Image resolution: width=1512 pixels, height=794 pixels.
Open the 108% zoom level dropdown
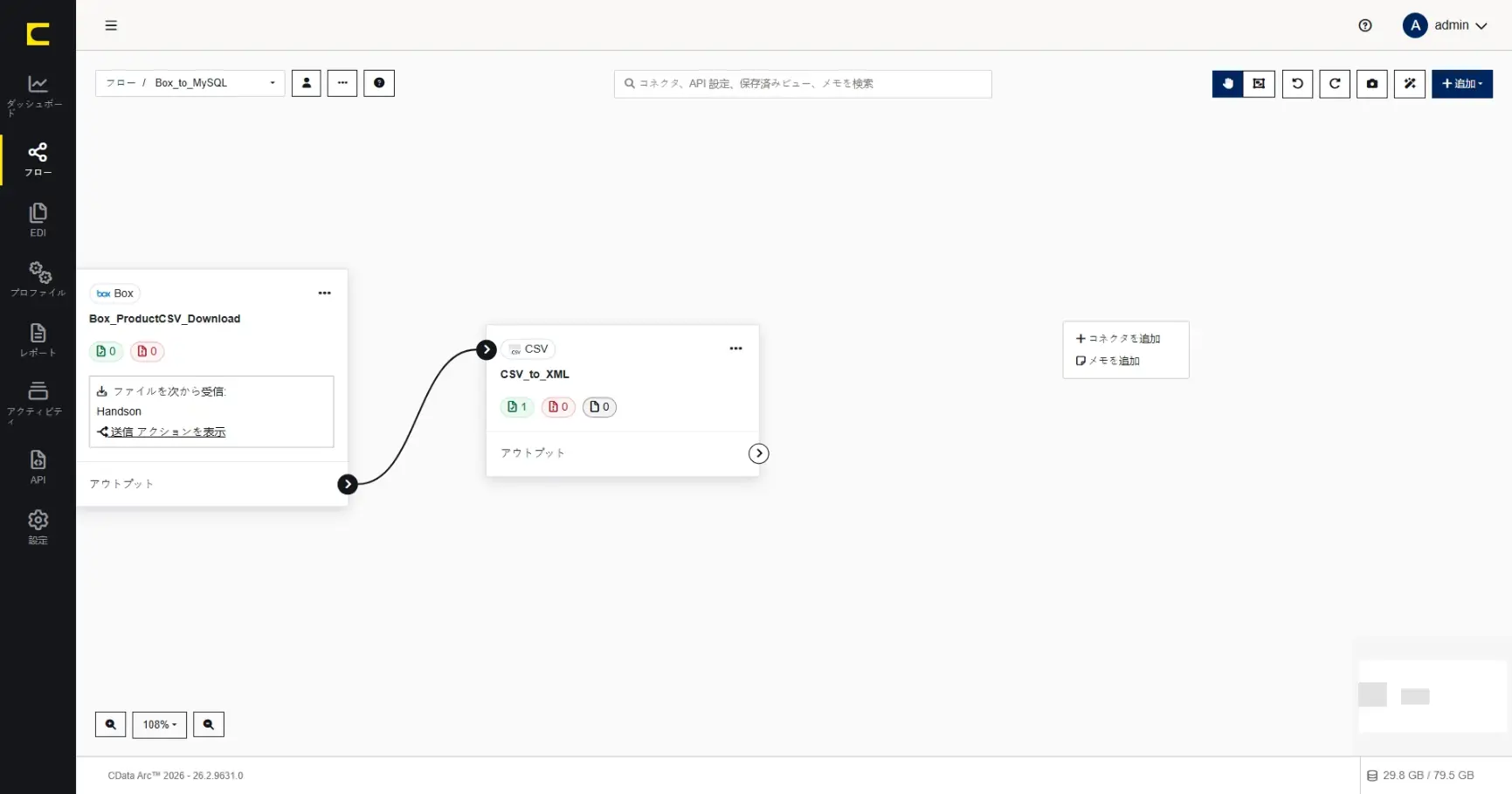click(159, 724)
